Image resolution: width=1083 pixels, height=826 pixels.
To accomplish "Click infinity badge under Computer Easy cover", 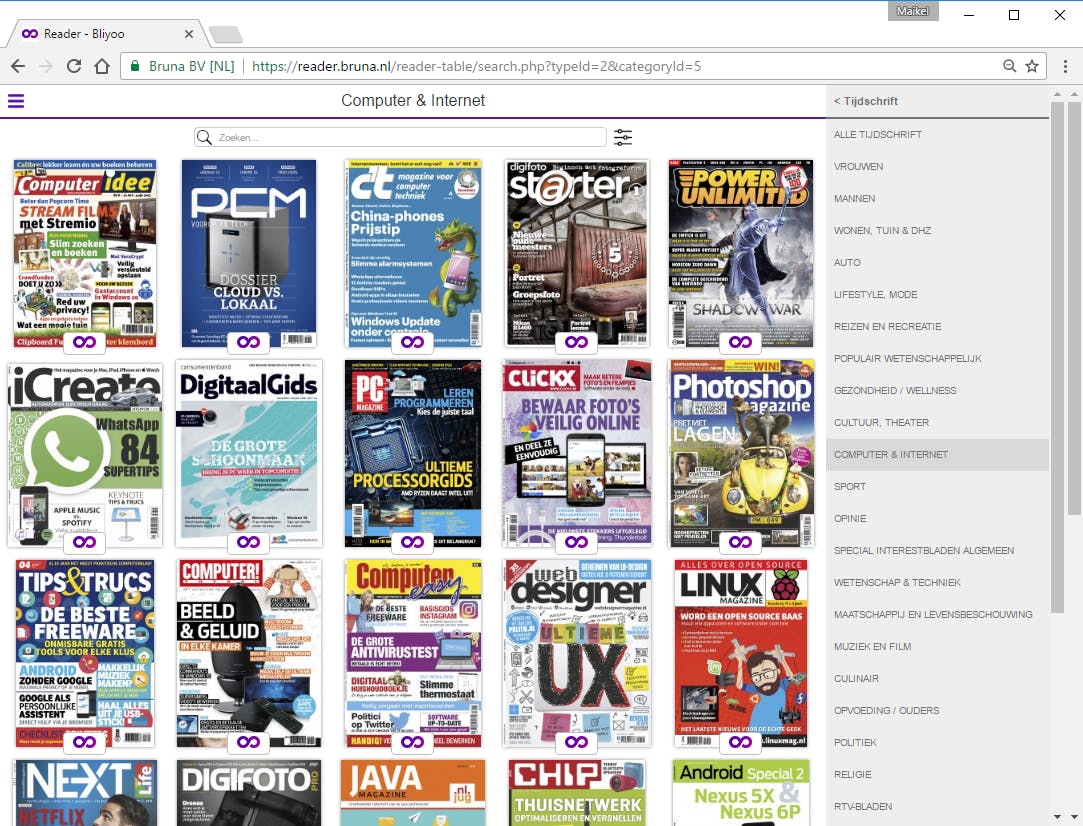I will (x=412, y=742).
